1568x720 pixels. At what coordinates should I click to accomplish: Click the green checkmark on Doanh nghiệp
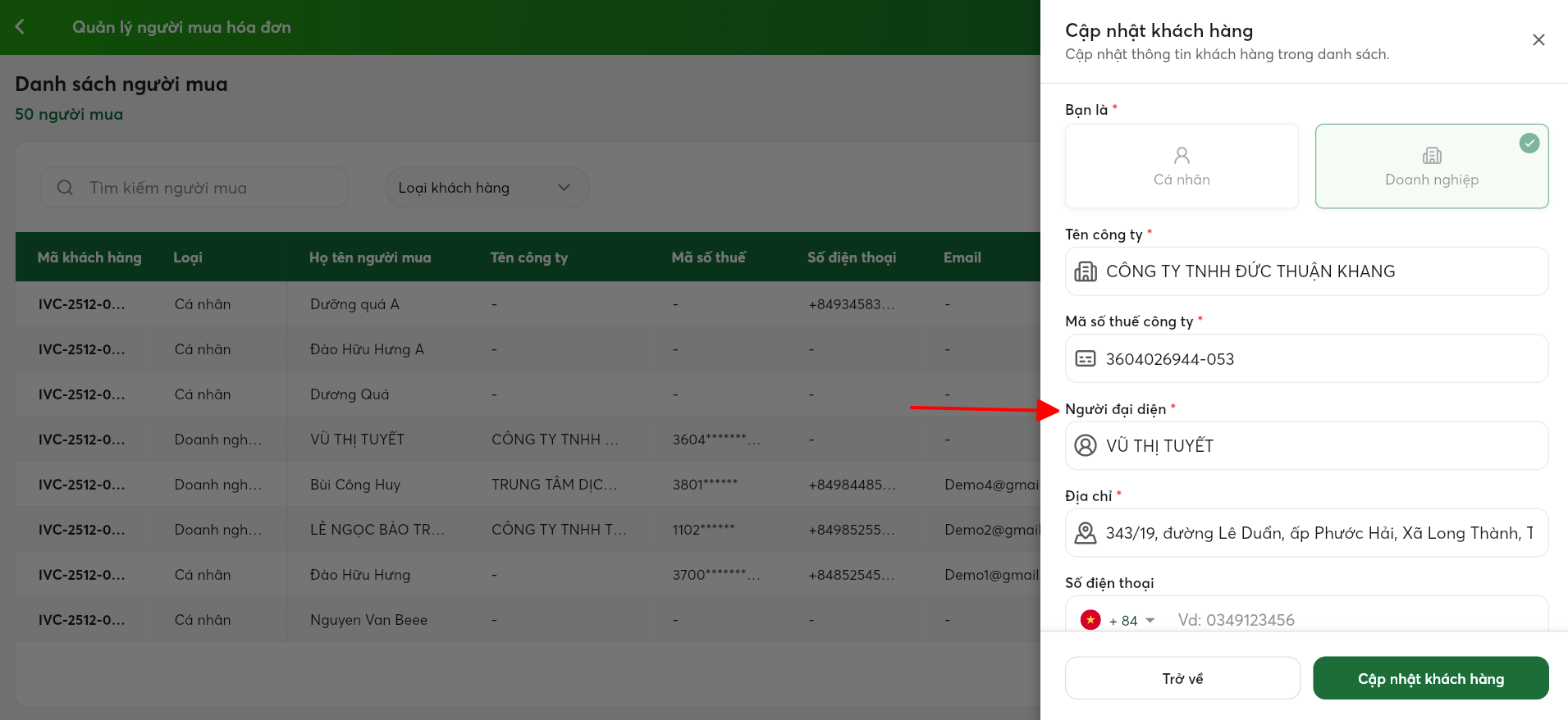[x=1529, y=144]
